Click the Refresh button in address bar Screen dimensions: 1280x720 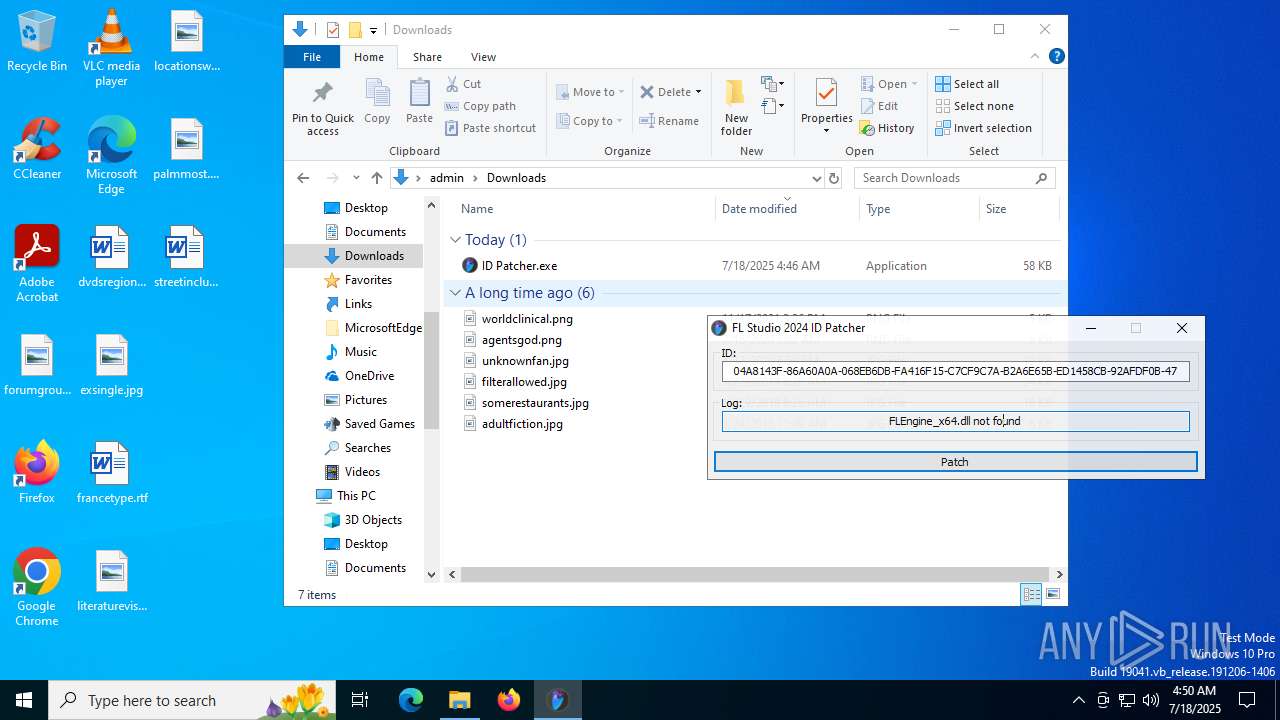coord(834,178)
